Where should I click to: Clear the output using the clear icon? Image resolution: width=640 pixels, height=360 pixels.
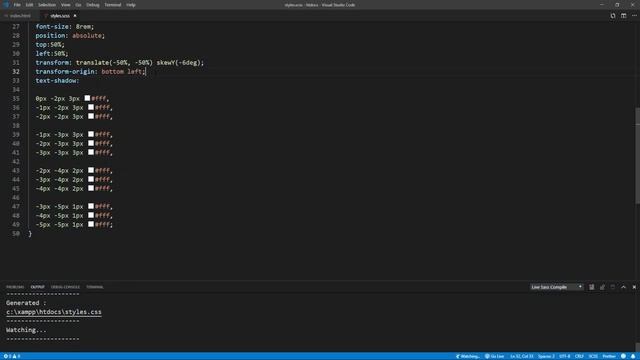592,287
